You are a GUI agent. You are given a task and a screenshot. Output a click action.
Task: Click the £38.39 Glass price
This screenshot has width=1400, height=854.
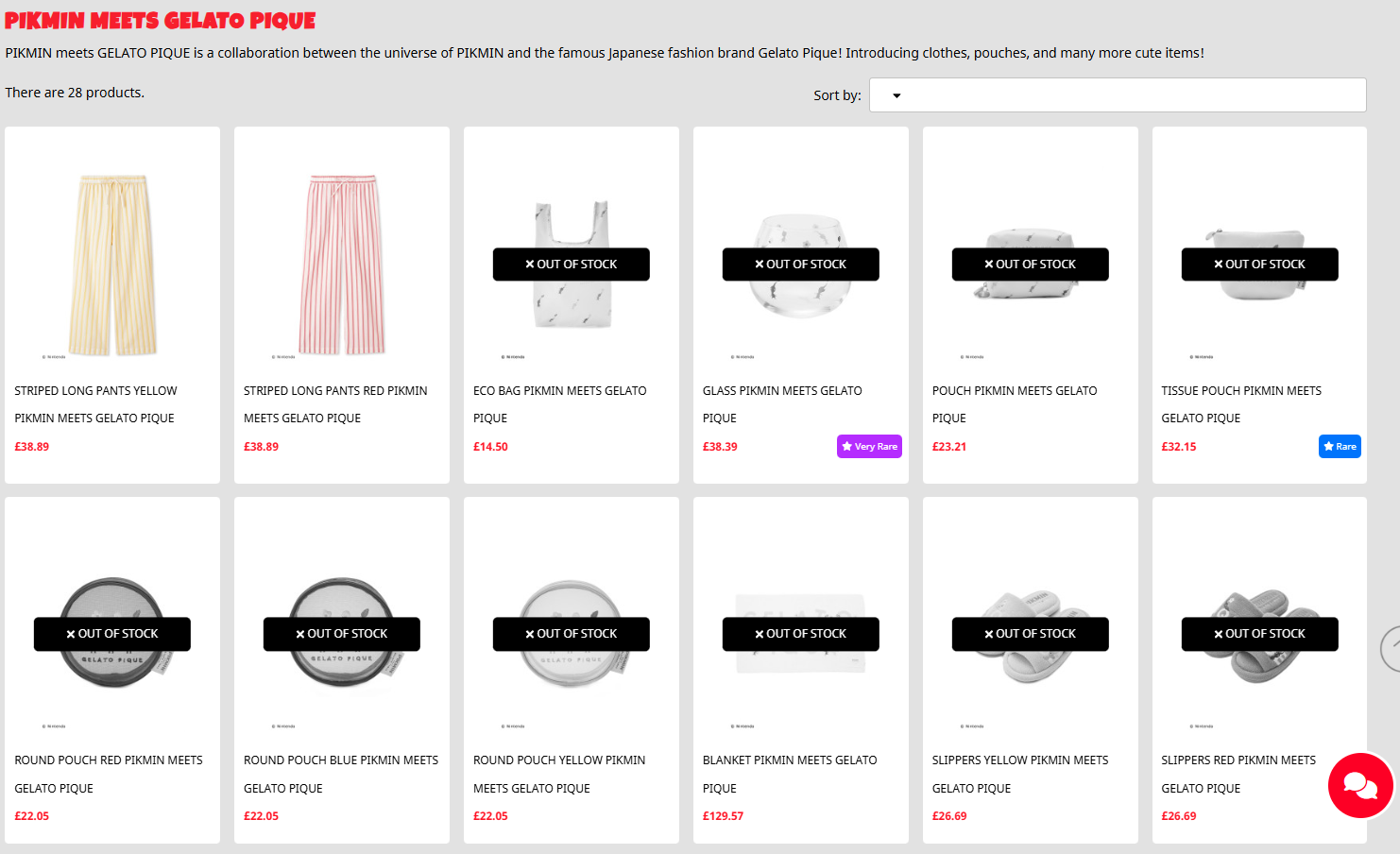(720, 447)
